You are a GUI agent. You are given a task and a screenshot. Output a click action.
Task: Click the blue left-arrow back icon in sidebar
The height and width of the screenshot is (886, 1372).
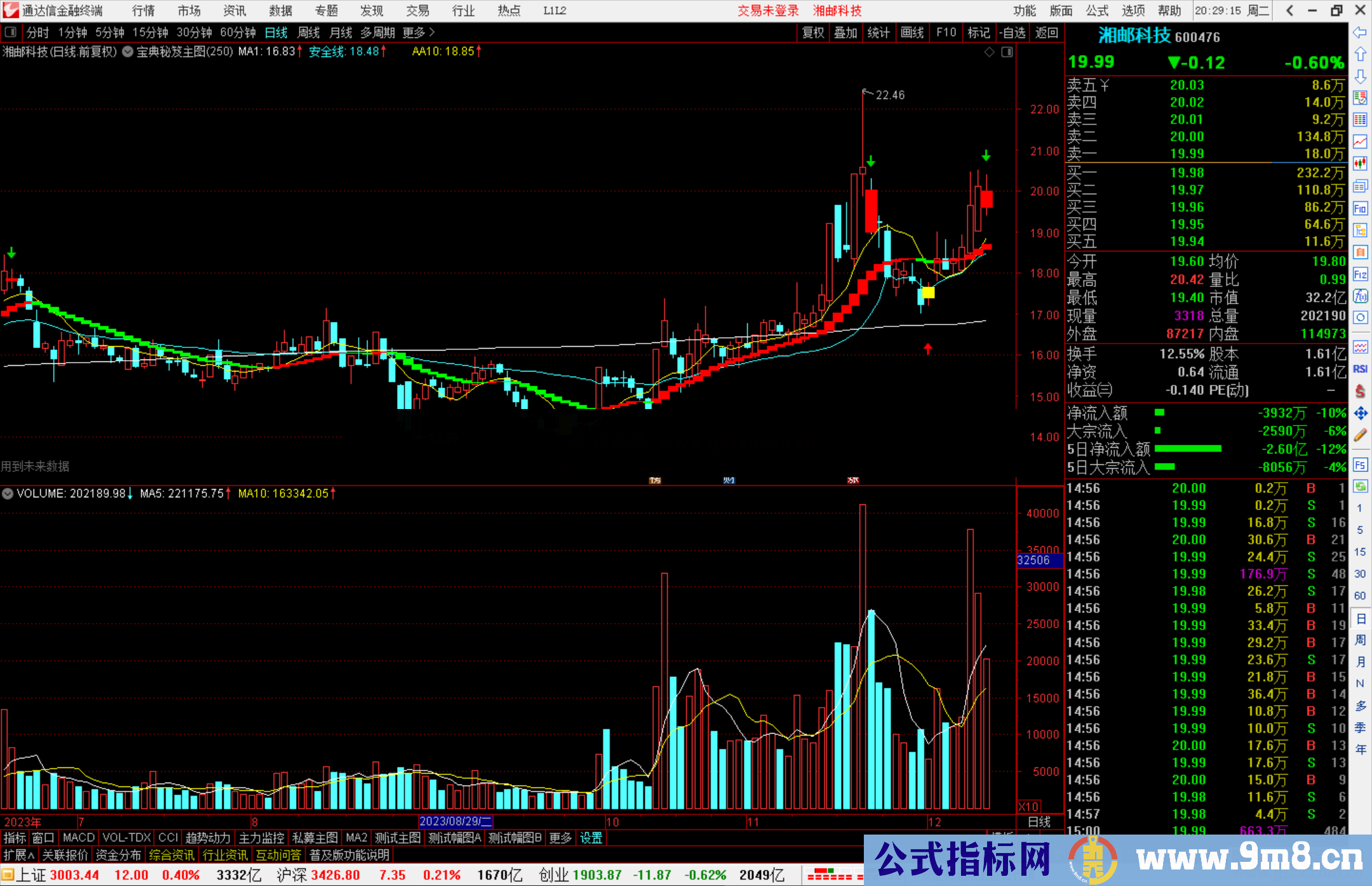pyautogui.click(x=1360, y=32)
